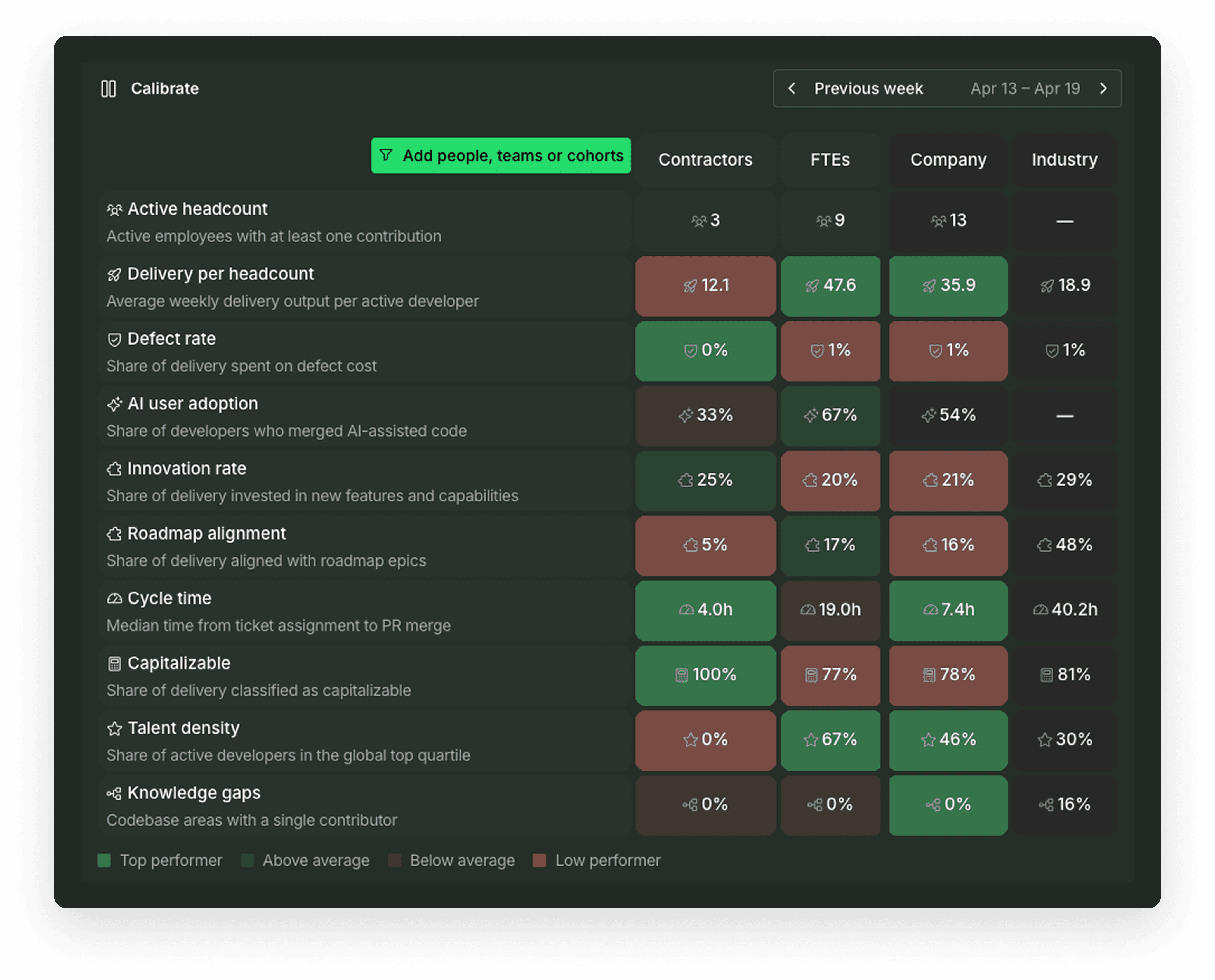The height and width of the screenshot is (980, 1215).
Task: Click the Talent density star icon
Action: tap(114, 729)
